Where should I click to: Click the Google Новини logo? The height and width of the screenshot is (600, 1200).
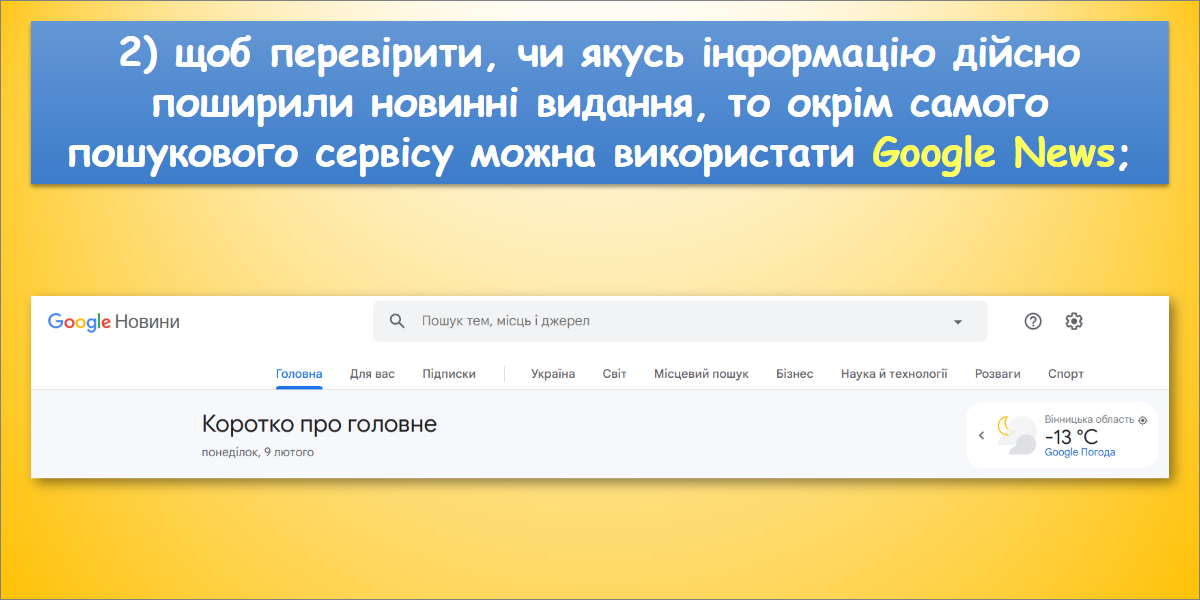pyautogui.click(x=114, y=322)
